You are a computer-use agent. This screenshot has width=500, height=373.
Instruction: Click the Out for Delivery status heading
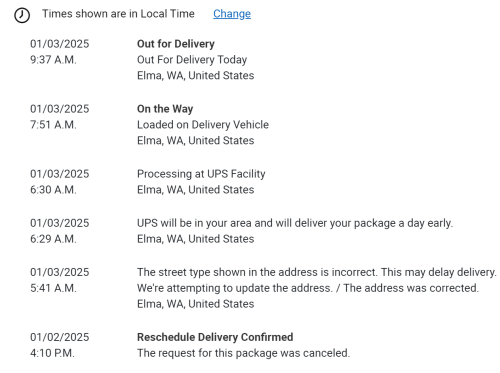click(176, 44)
